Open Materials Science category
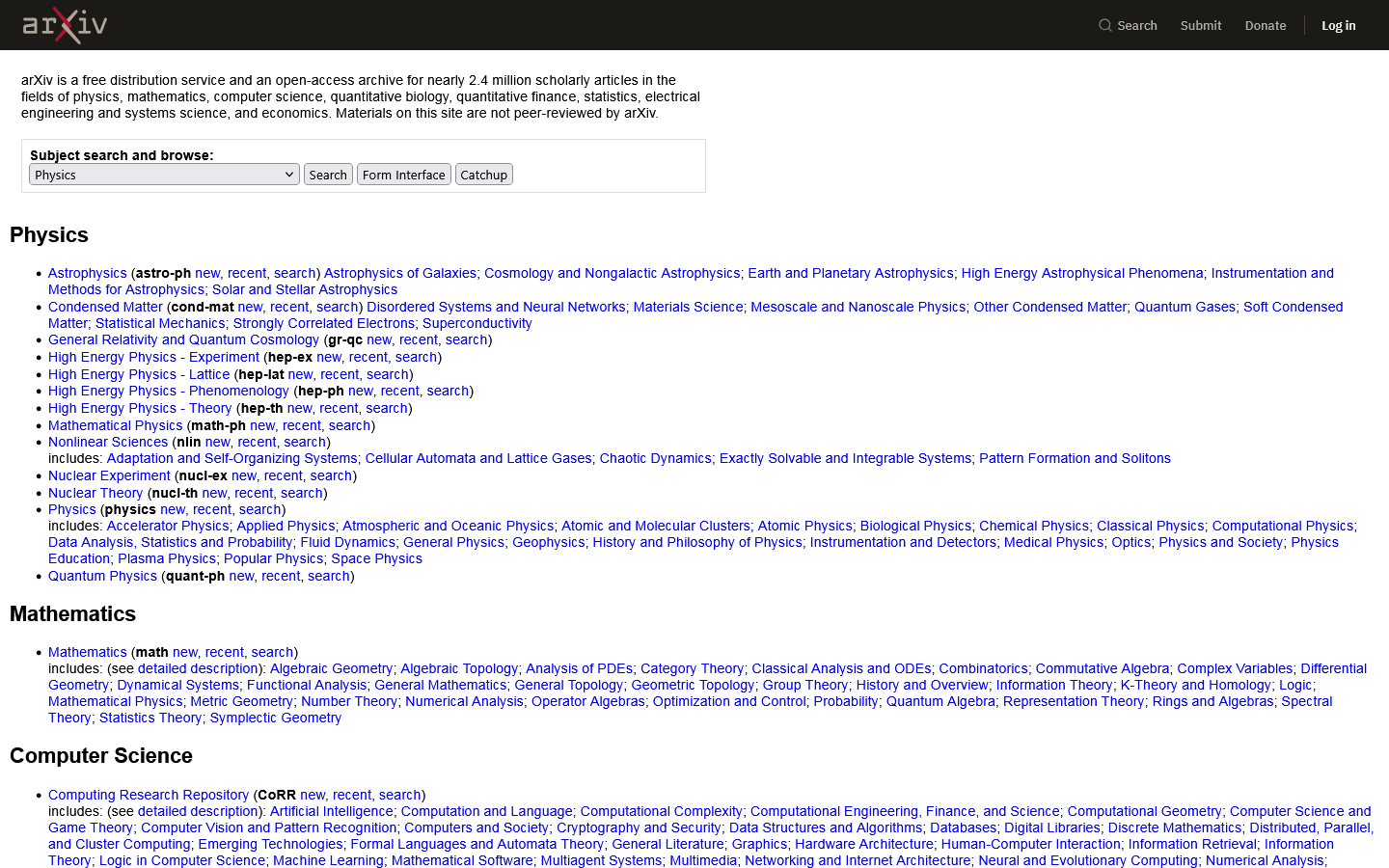1389x868 pixels. coord(688,307)
